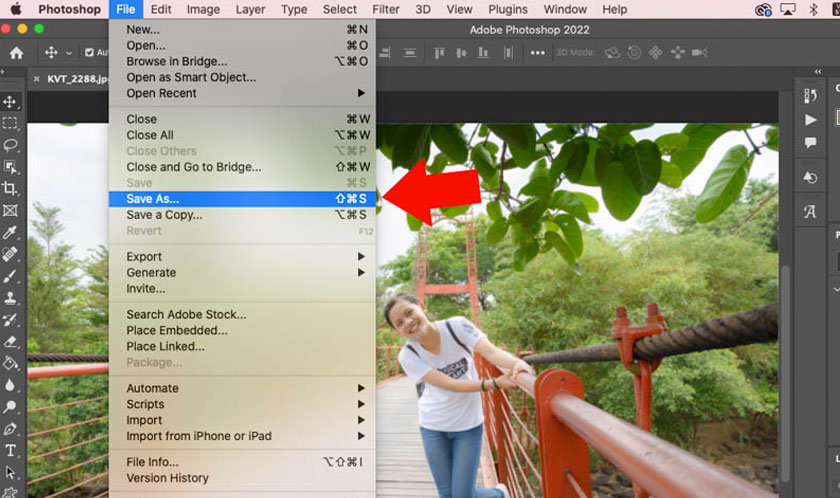The width and height of the screenshot is (840, 498).
Task: Click the three-dots more align options
Action: (x=538, y=53)
